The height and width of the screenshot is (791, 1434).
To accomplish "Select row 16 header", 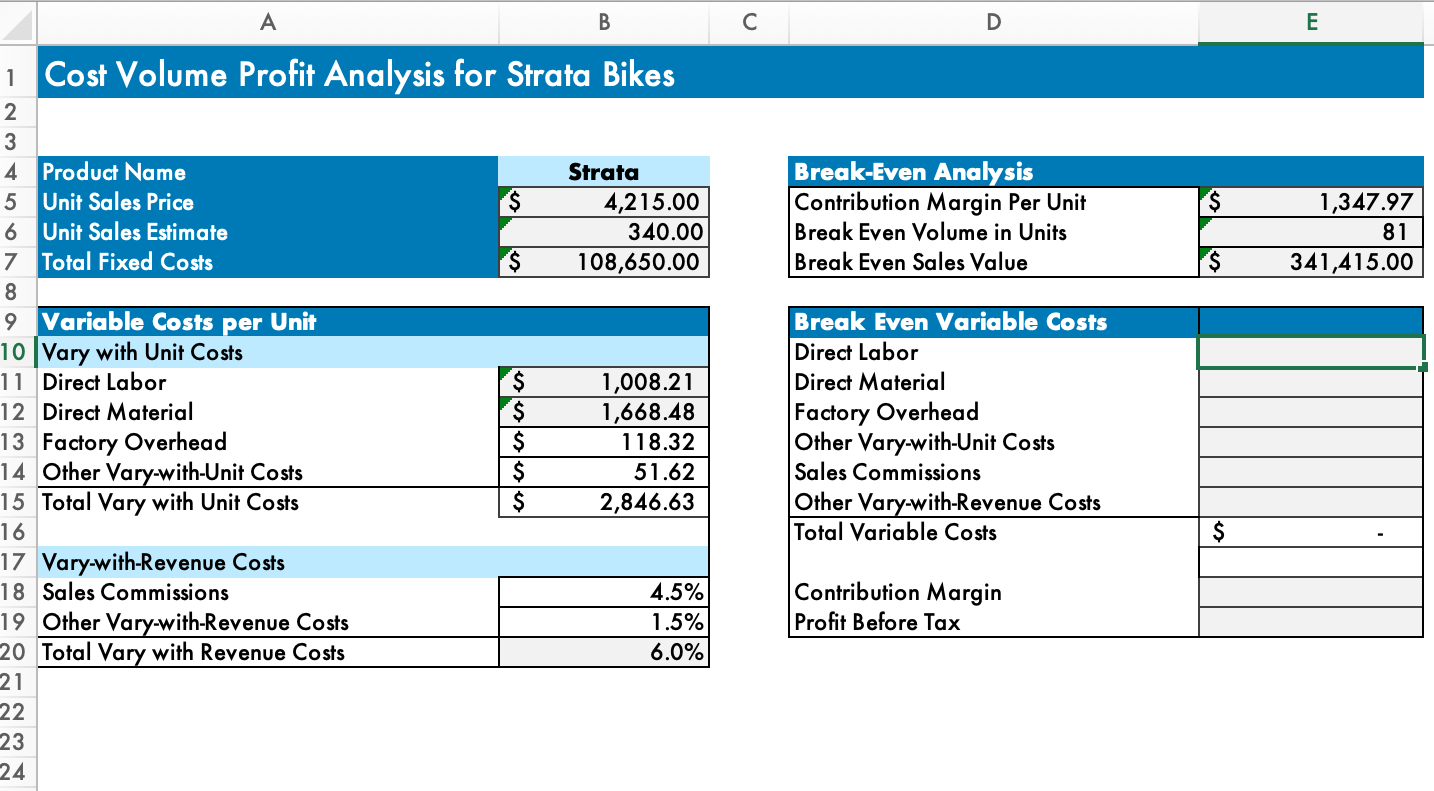I will (18, 532).
